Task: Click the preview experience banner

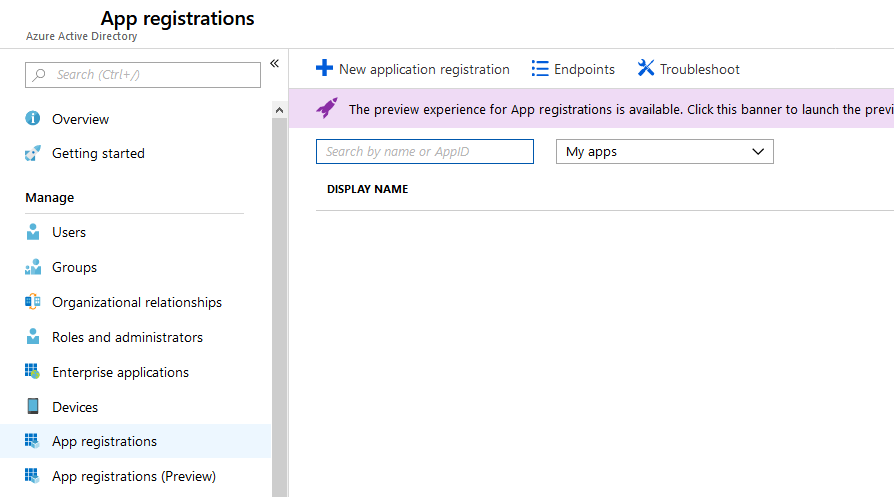Action: [600, 109]
